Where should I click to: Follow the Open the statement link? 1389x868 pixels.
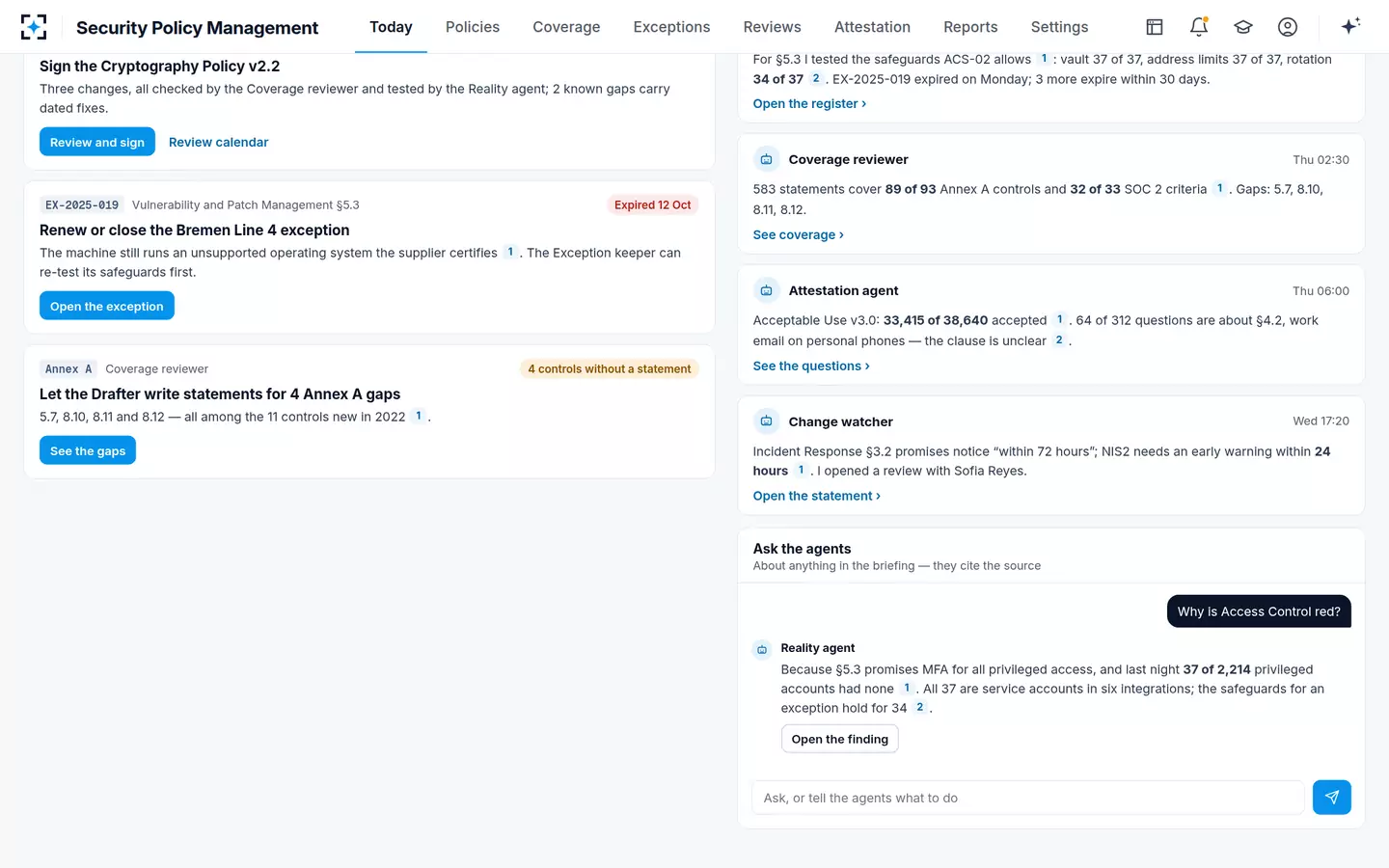point(817,496)
